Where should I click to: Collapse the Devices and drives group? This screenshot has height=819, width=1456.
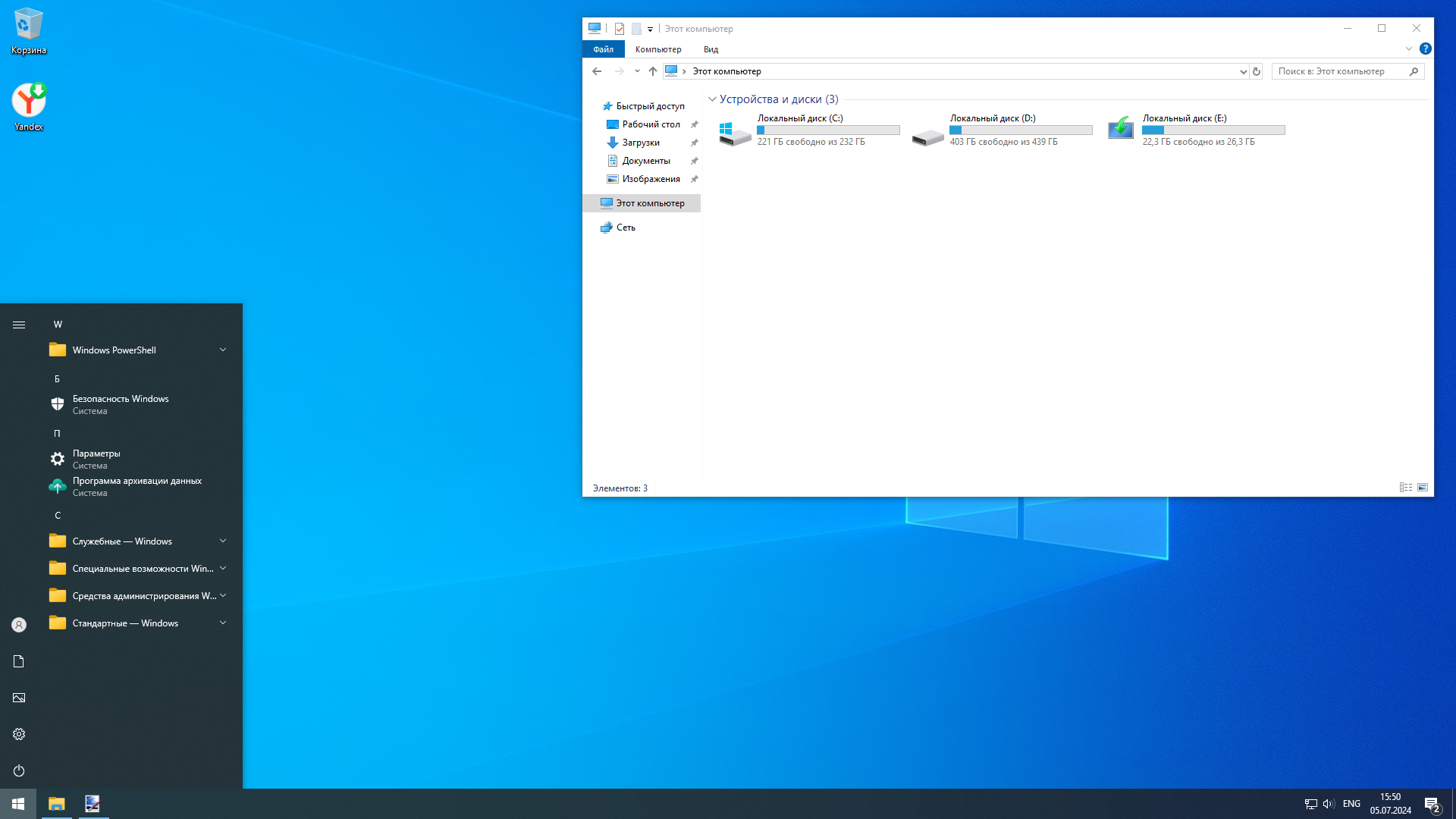(712, 99)
